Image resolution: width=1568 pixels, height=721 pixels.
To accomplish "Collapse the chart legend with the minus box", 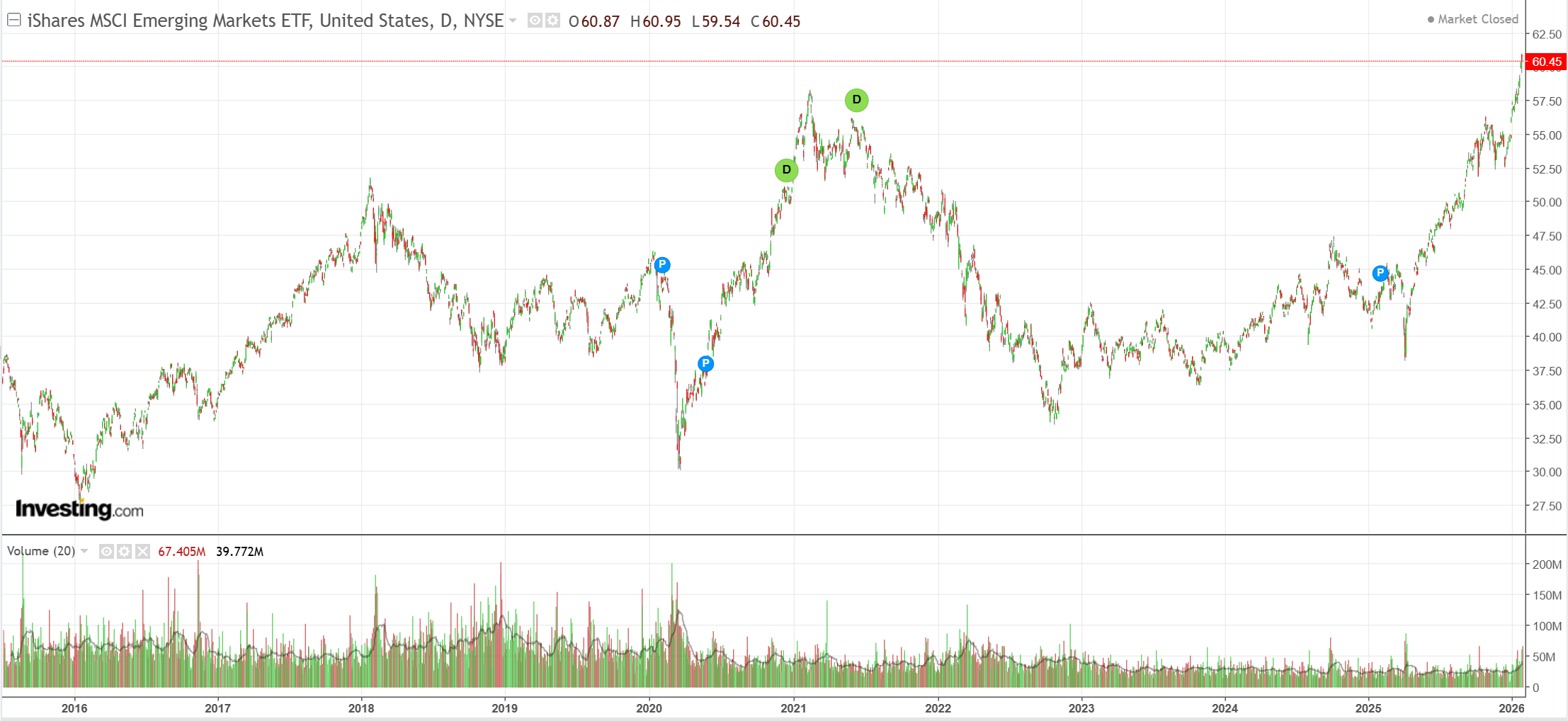I will (13, 20).
